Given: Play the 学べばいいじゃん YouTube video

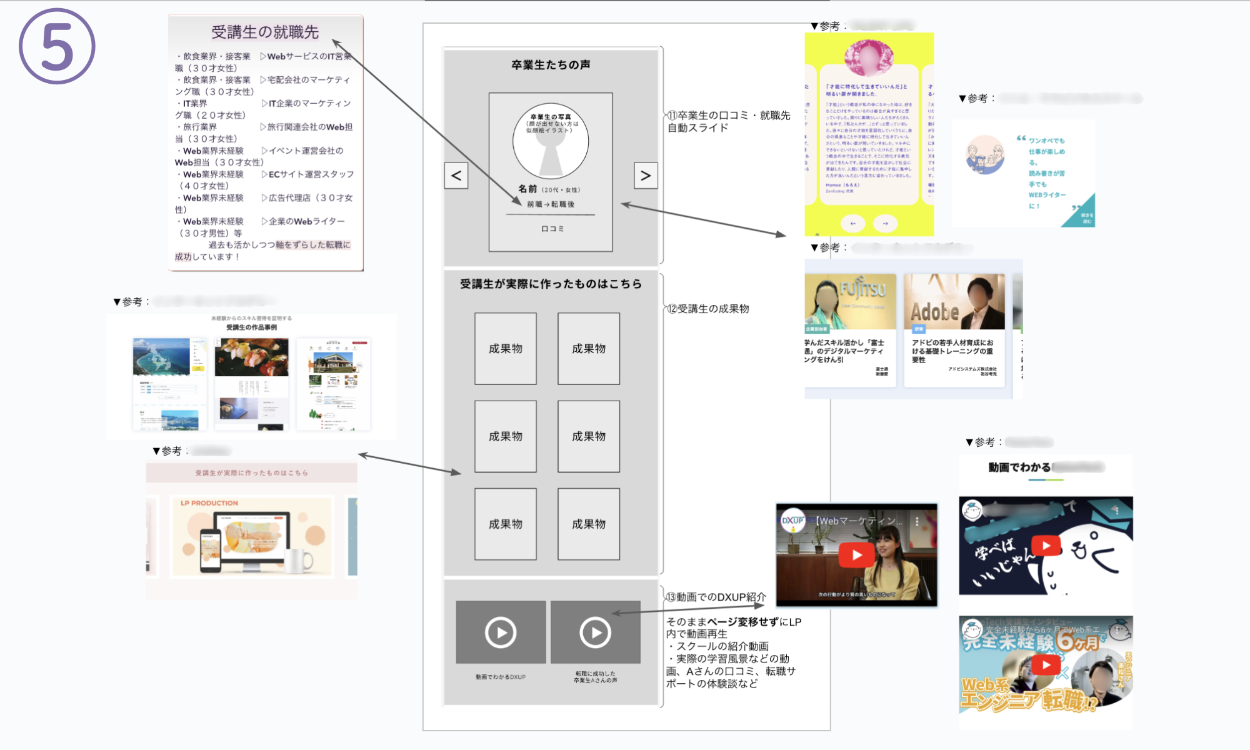Looking at the screenshot, I should click(1045, 546).
